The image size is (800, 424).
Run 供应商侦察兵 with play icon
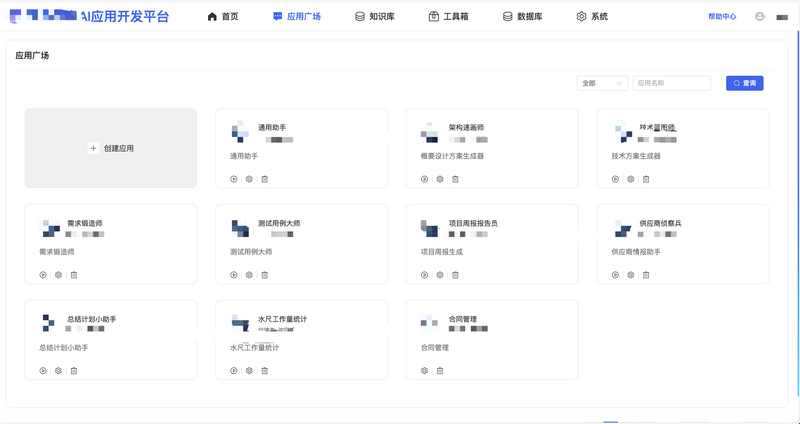click(615, 275)
